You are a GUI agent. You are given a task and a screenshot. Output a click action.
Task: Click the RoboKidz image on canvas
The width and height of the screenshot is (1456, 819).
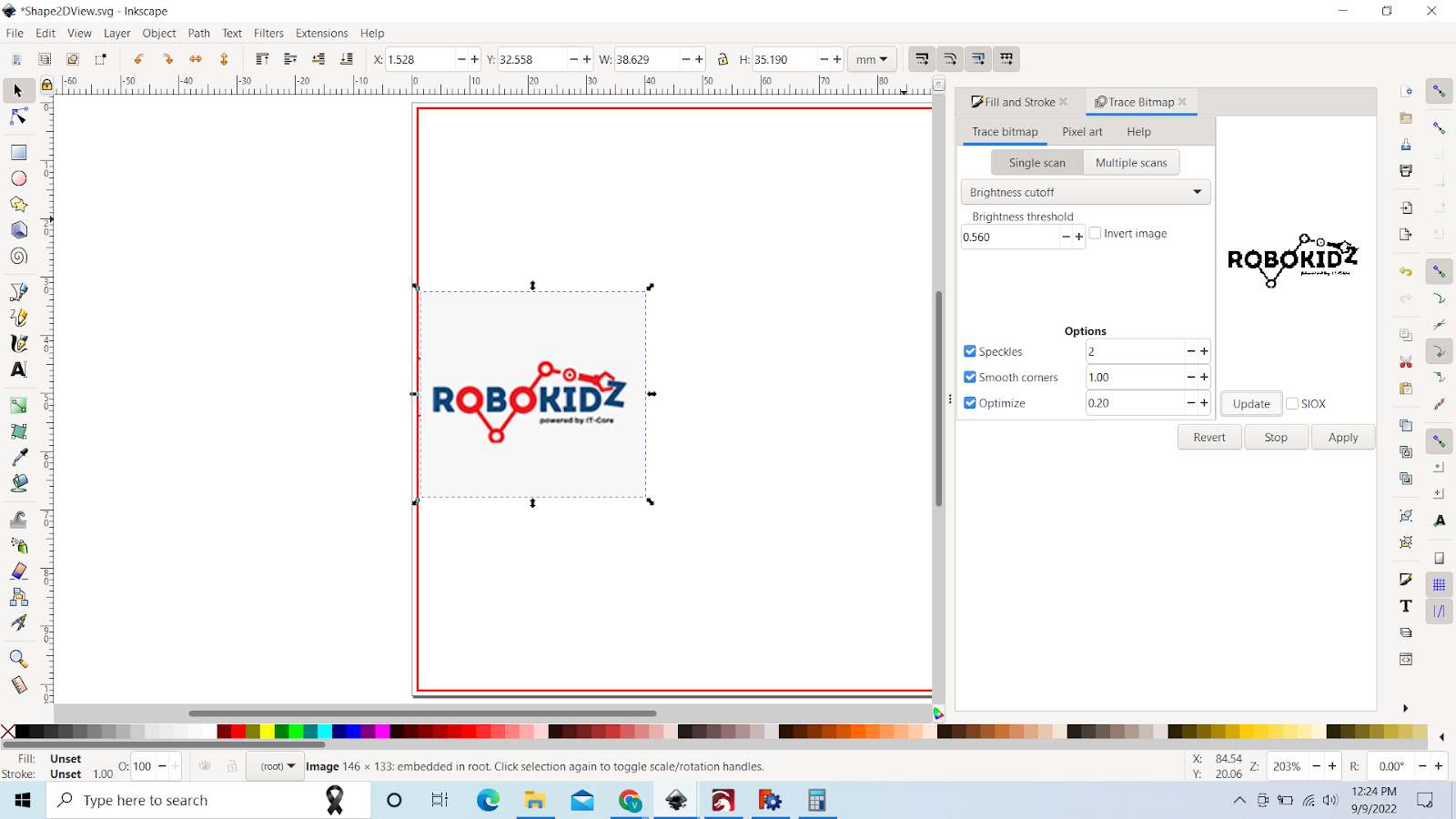click(x=532, y=394)
